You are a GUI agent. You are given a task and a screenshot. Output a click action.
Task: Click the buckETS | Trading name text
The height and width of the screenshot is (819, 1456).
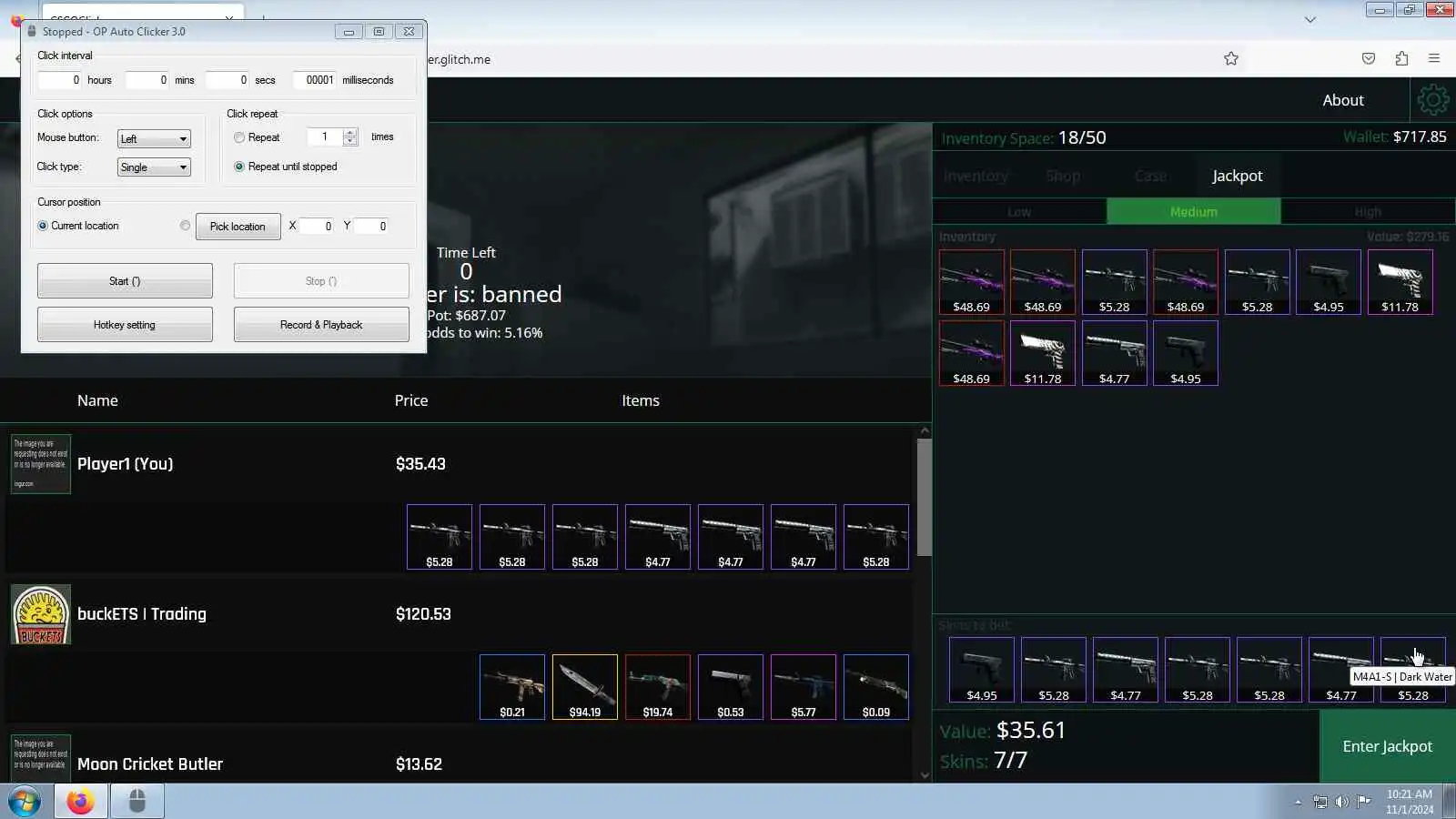(x=142, y=614)
